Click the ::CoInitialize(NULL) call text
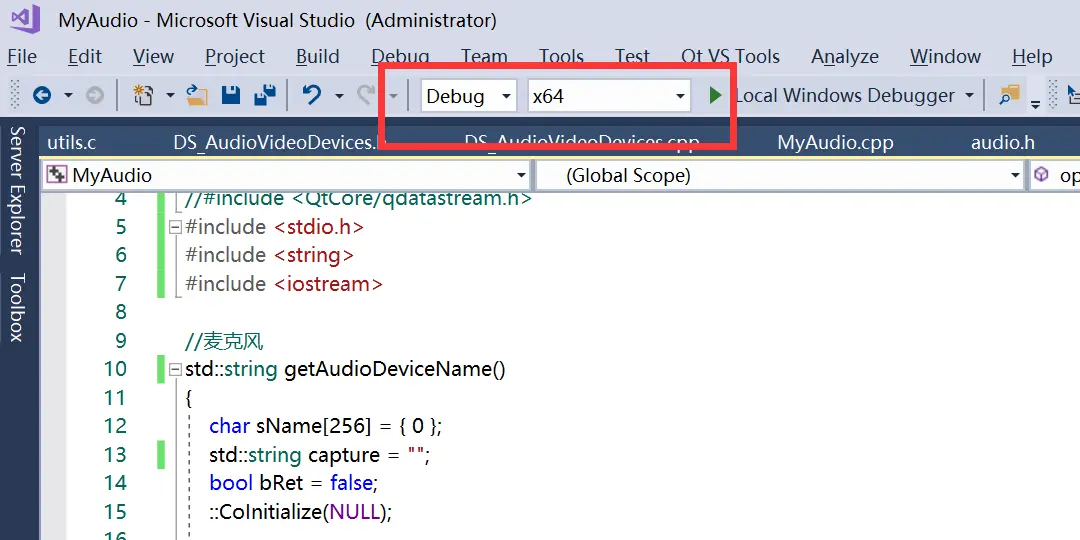The width and height of the screenshot is (1080, 540). pyautogui.click(x=300, y=512)
